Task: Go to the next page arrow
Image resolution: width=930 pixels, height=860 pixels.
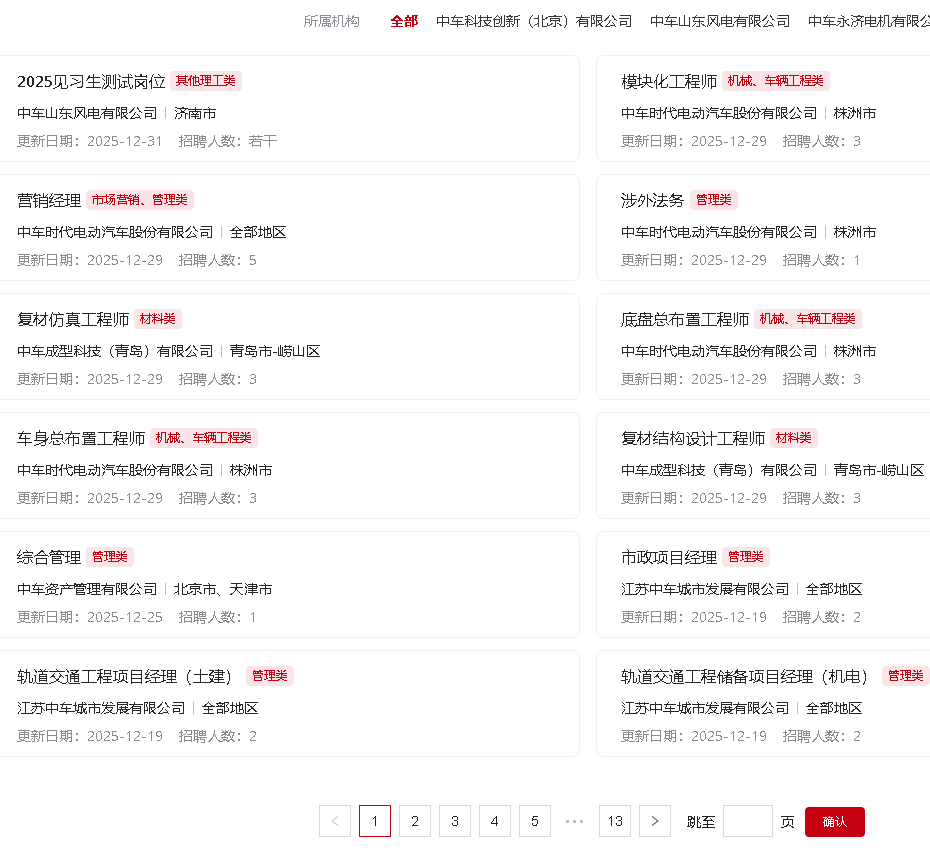Action: point(654,821)
